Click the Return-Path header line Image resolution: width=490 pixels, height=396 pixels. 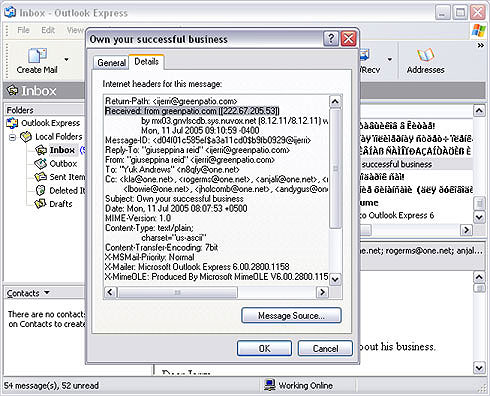(171, 101)
